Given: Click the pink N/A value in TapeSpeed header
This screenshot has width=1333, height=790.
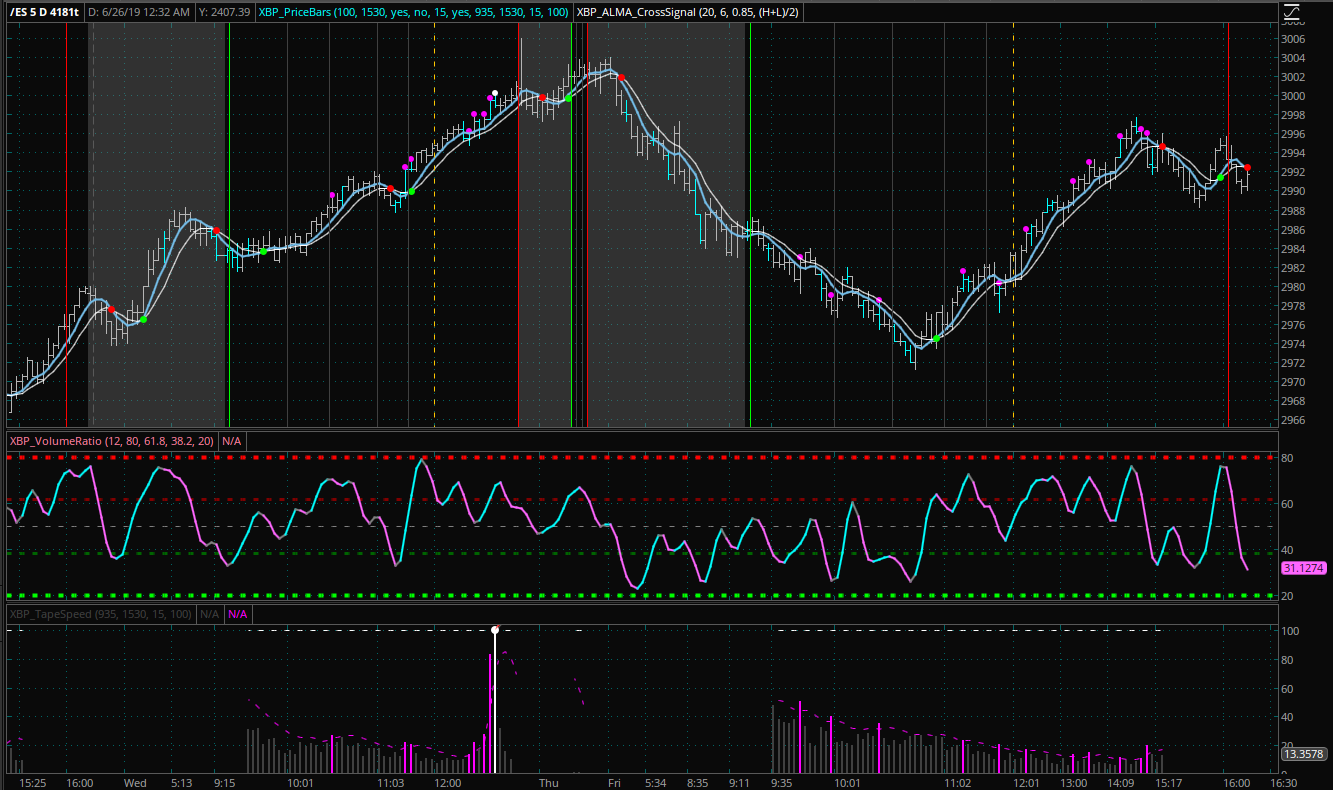Looking at the screenshot, I should (x=237, y=614).
